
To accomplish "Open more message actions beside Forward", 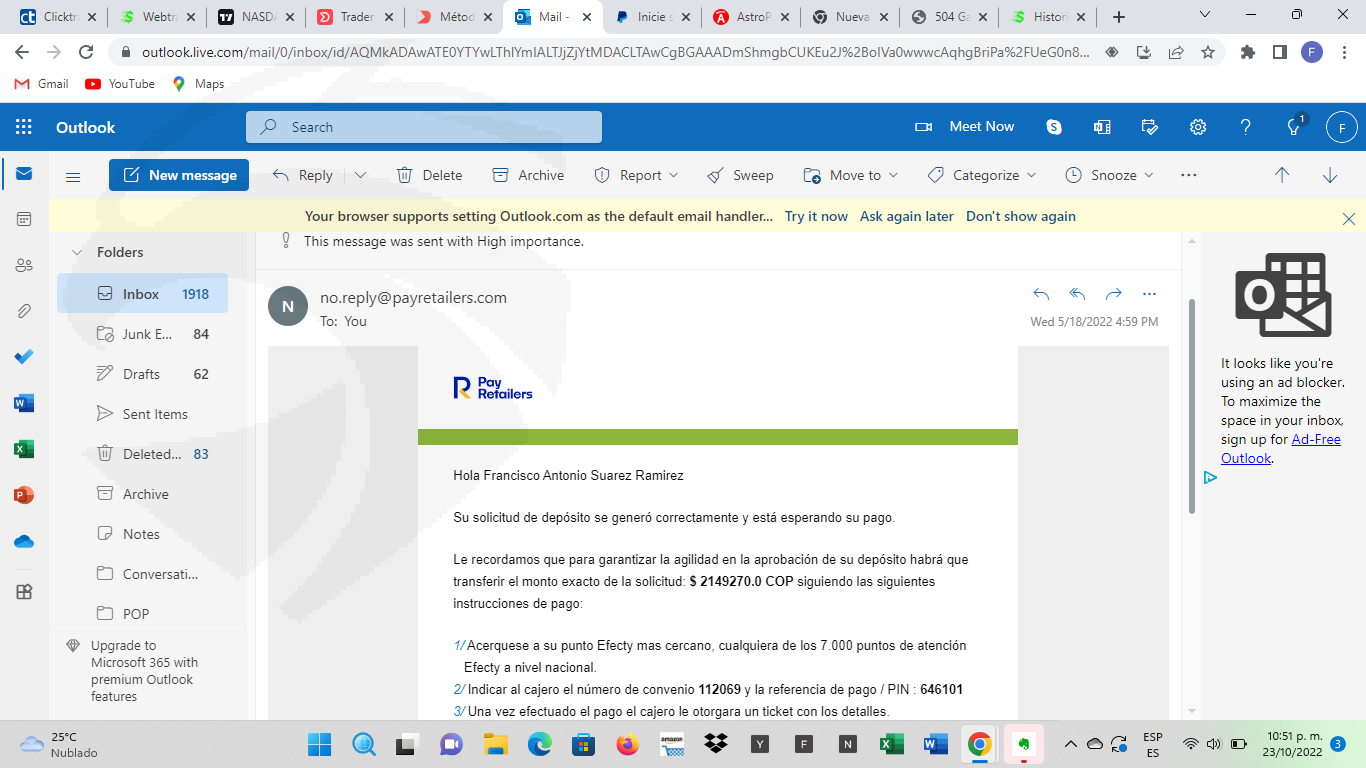I will [1149, 294].
